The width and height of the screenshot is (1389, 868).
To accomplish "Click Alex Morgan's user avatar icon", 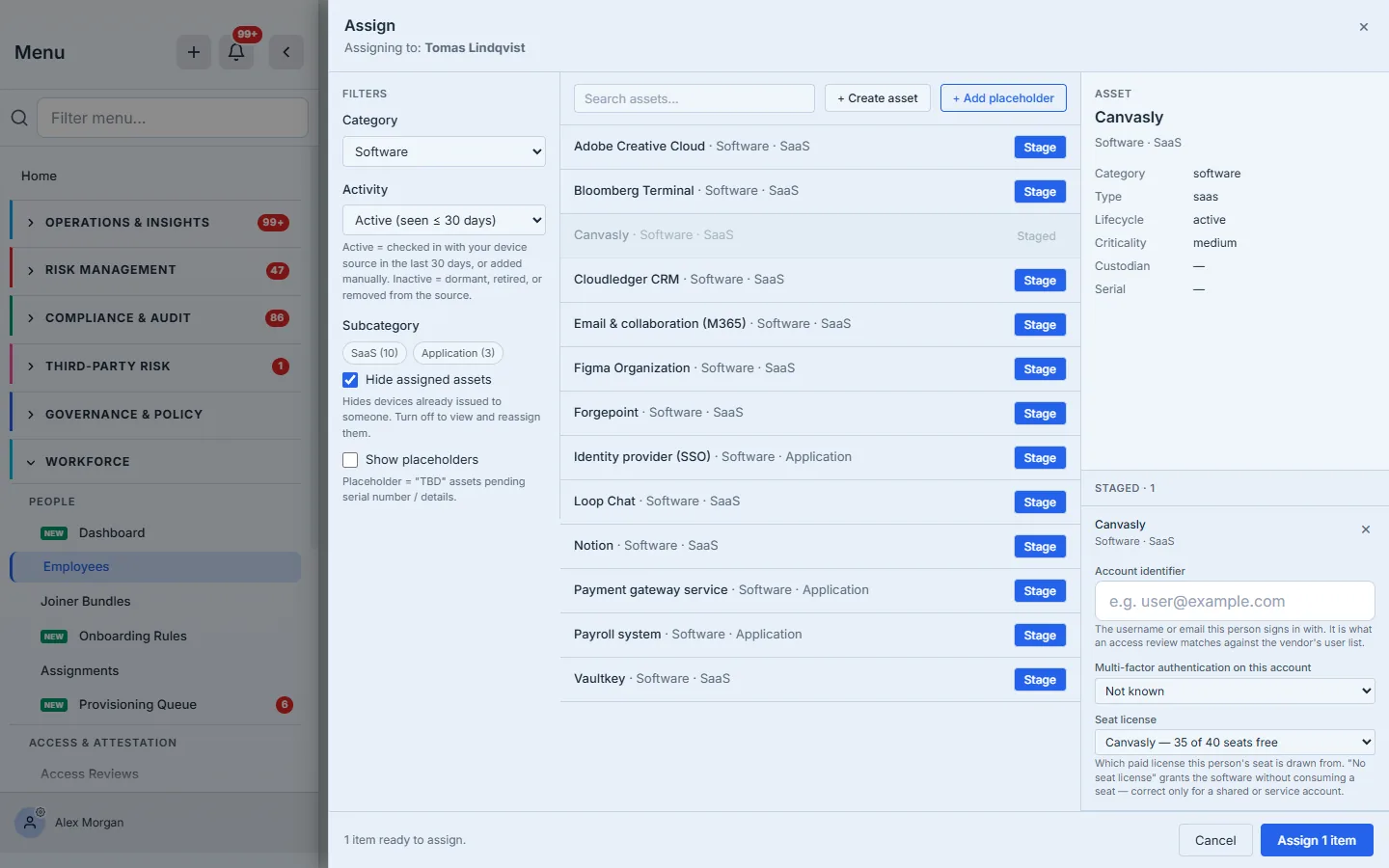I will tap(30, 823).
